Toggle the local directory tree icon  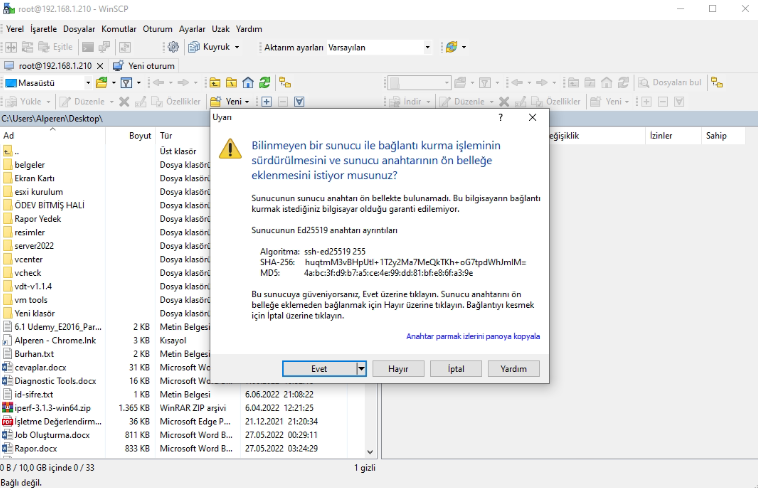(285, 83)
